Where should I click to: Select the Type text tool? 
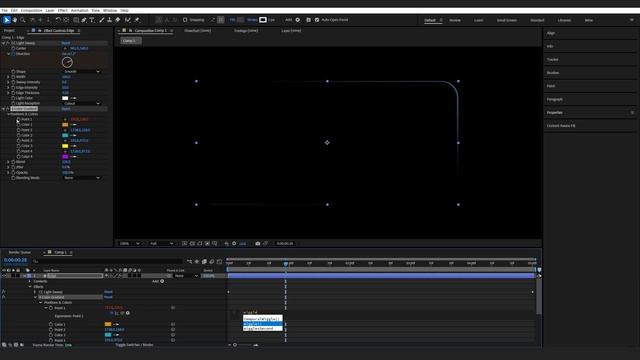pyautogui.click(x=92, y=20)
